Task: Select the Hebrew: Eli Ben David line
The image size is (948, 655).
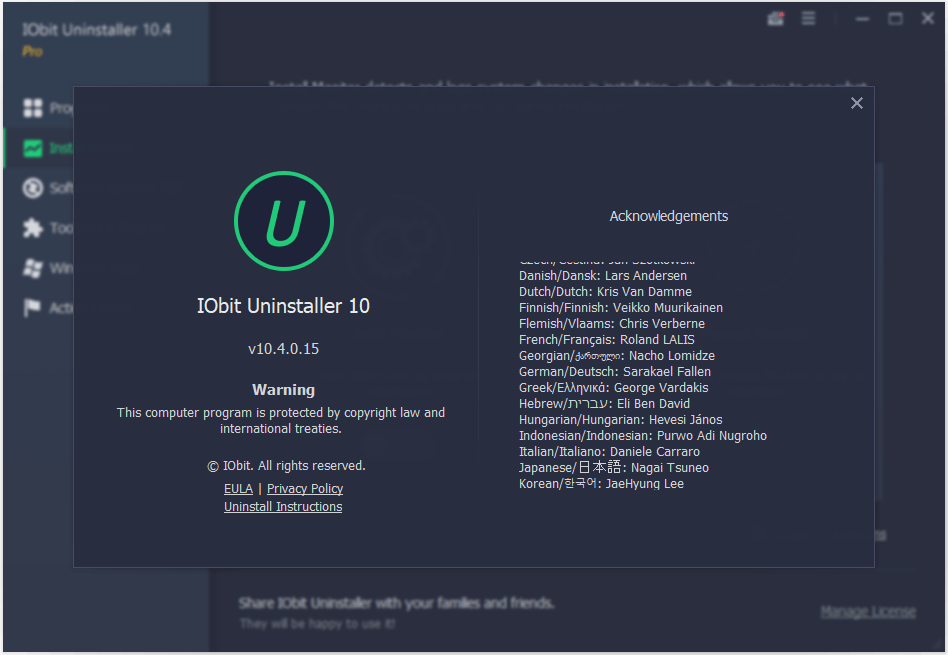Action: coord(605,403)
